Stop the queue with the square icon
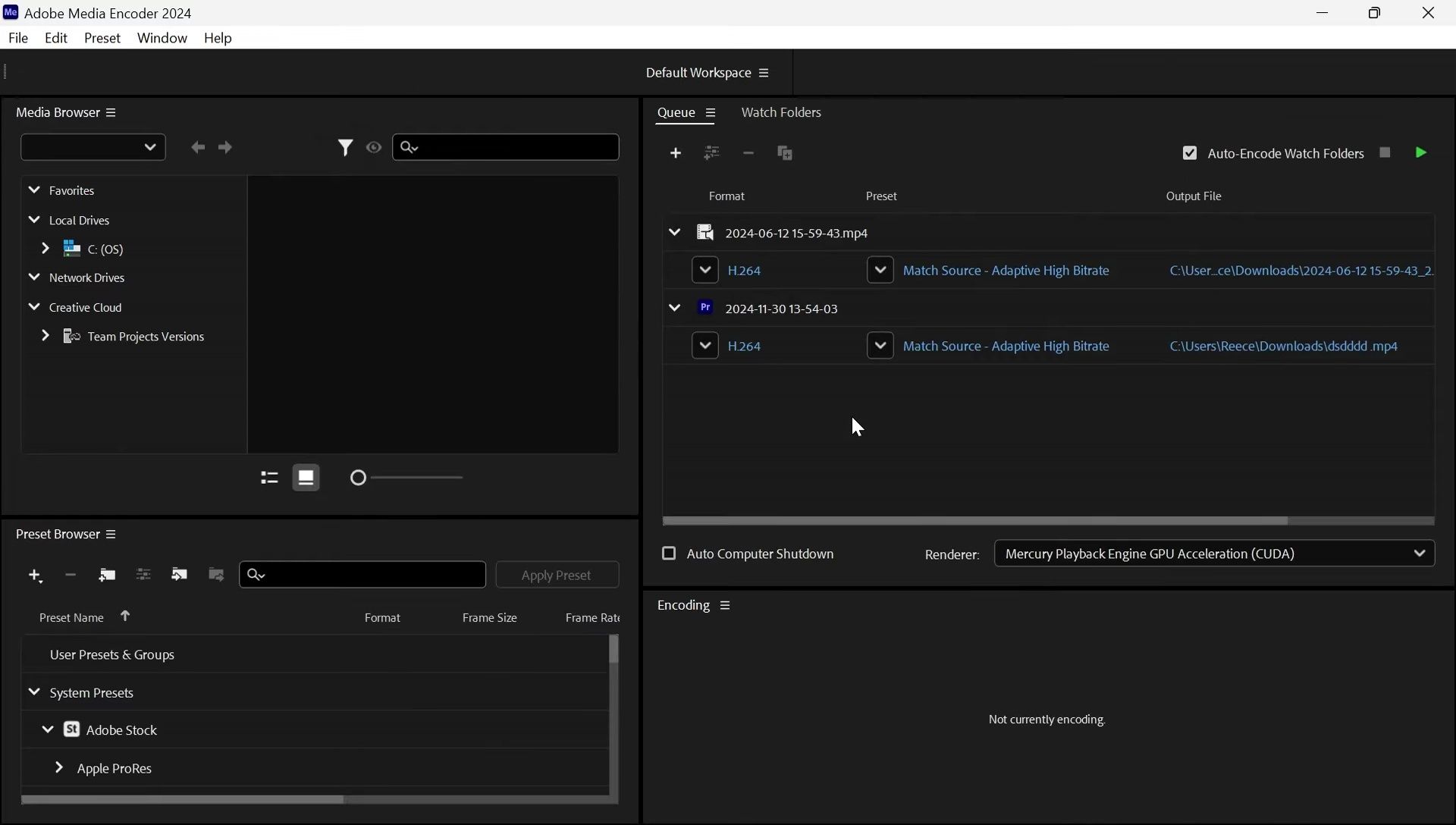Viewport: 1456px width, 825px height. [x=1385, y=152]
